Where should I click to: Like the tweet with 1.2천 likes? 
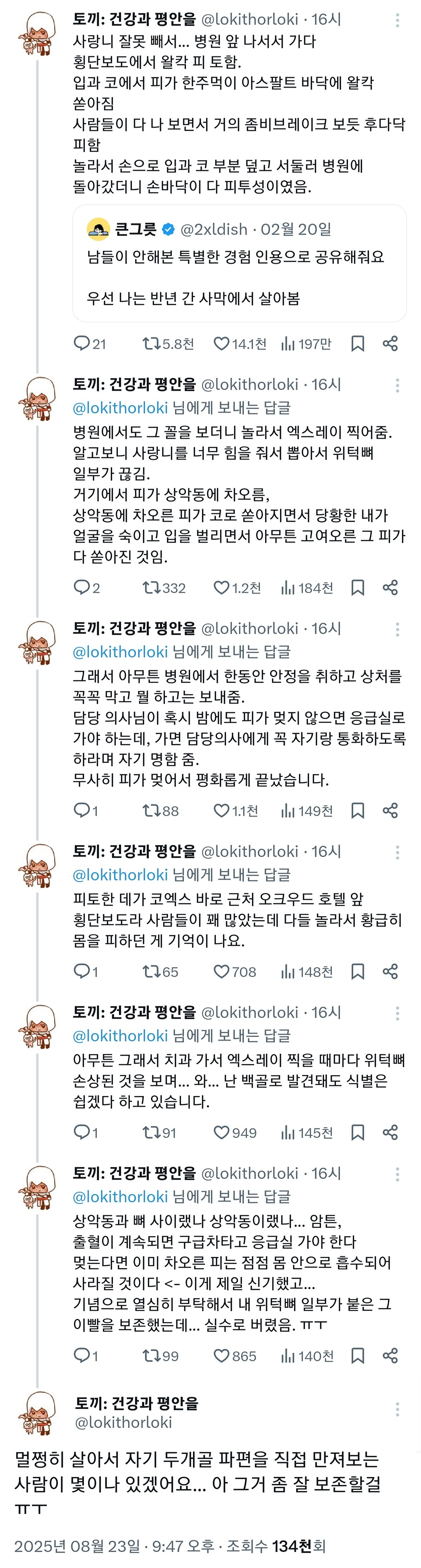click(x=221, y=588)
